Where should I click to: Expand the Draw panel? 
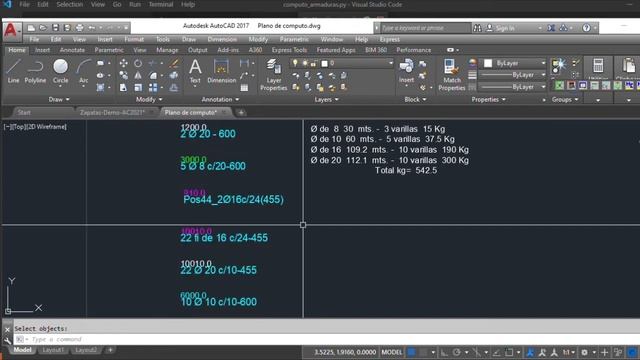59,99
